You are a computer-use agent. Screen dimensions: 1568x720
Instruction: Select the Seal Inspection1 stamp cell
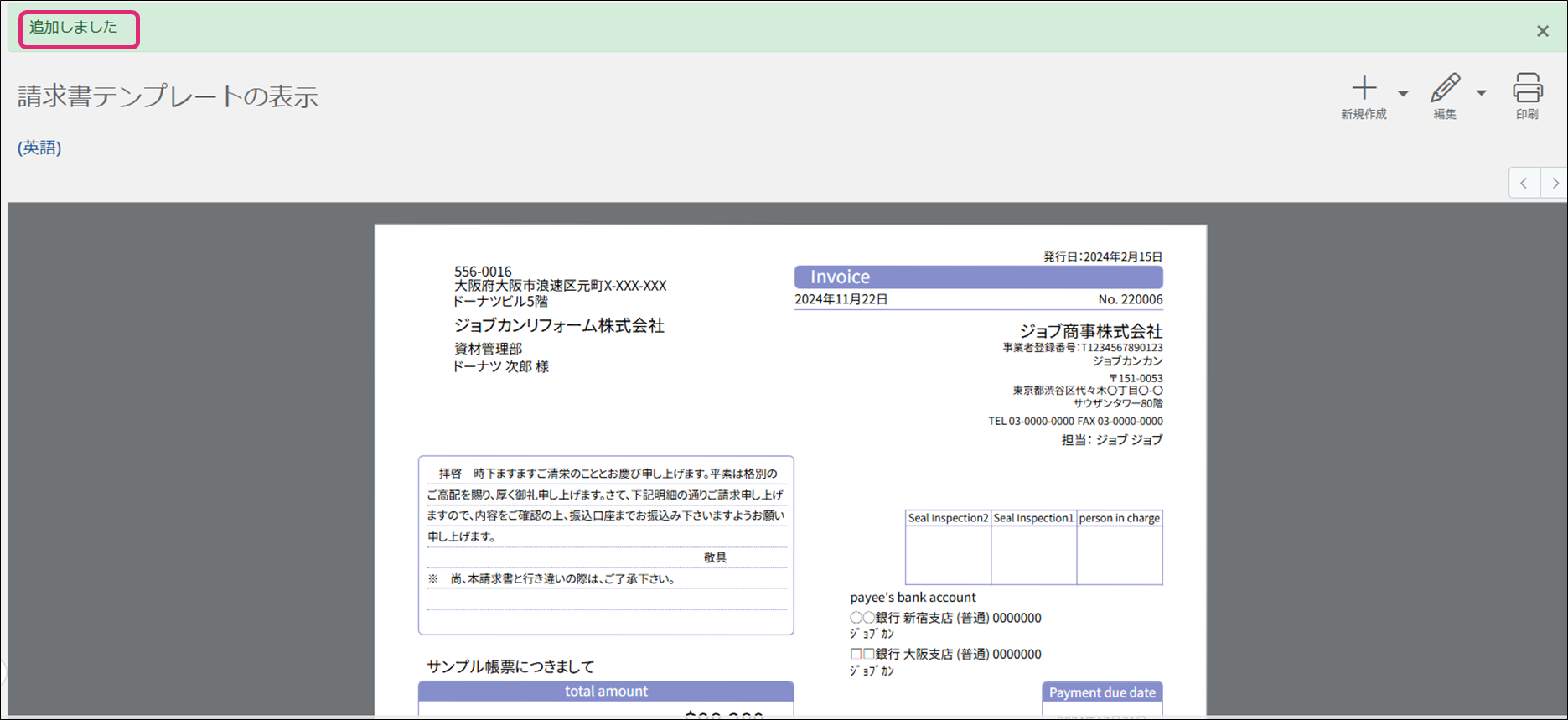point(1033,554)
